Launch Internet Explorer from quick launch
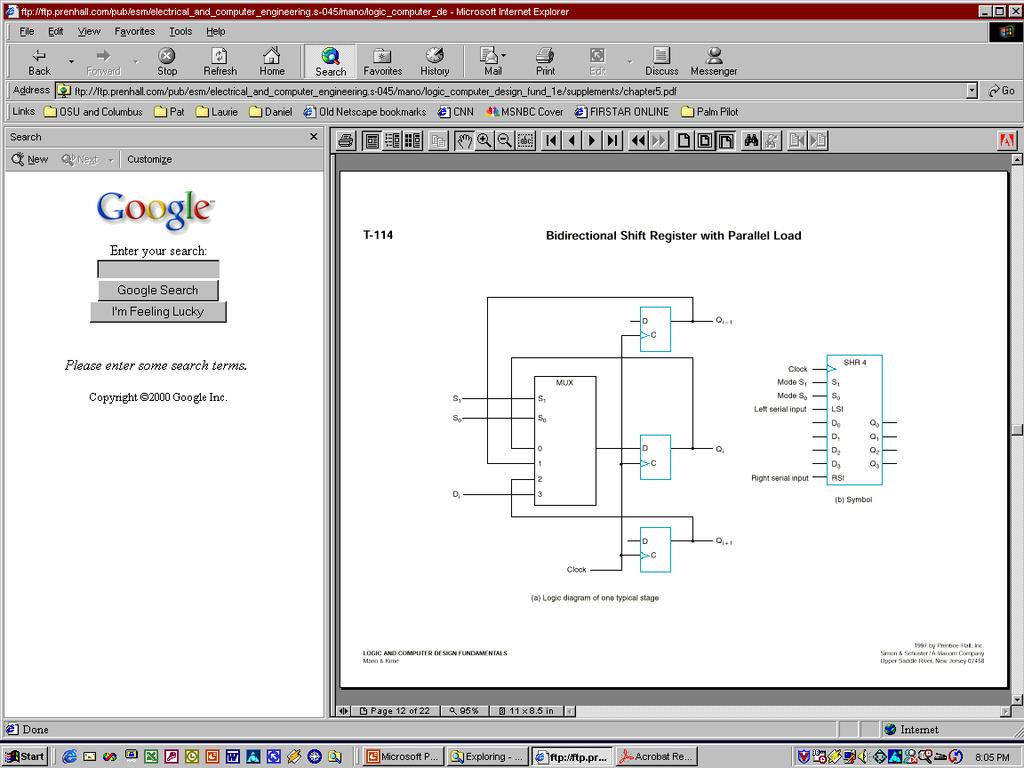Image resolution: width=1024 pixels, height=768 pixels. click(69, 757)
